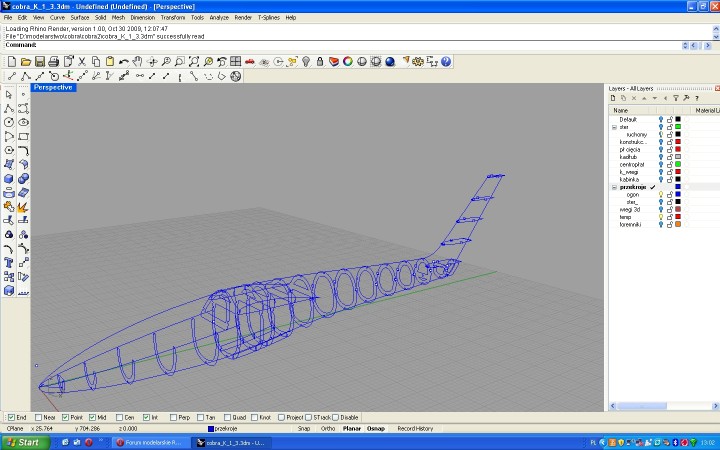Viewport: 720px width, 450px height.
Task: Click the Perspective viewport title tab
Action: (53, 87)
